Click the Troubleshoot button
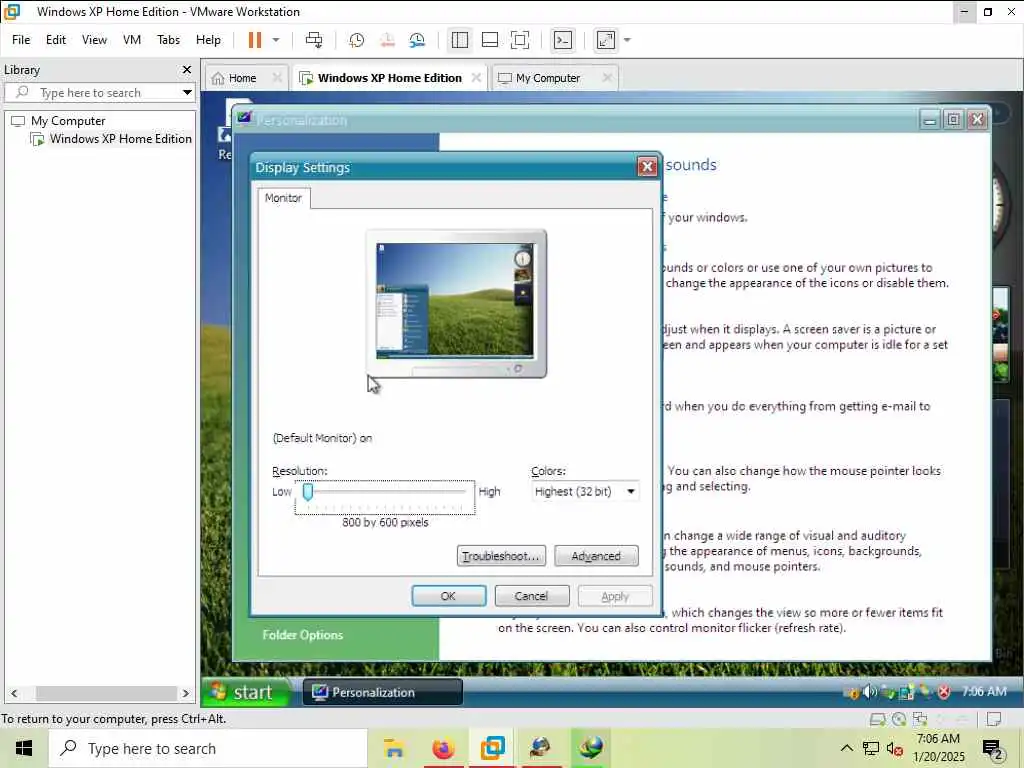Image resolution: width=1024 pixels, height=768 pixels. tap(502, 556)
